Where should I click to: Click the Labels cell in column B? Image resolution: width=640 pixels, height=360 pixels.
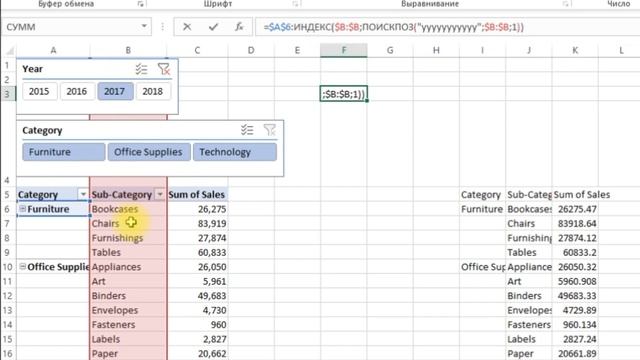tap(128, 339)
